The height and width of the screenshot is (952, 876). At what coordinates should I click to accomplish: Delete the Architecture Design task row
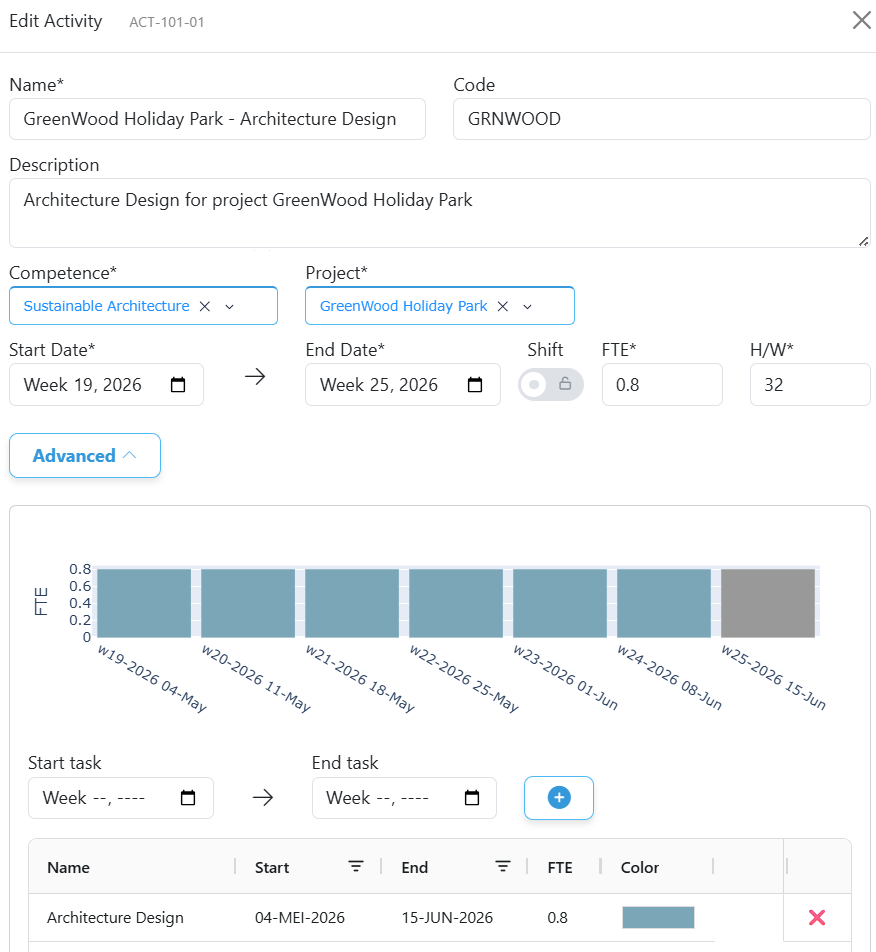tap(817, 917)
